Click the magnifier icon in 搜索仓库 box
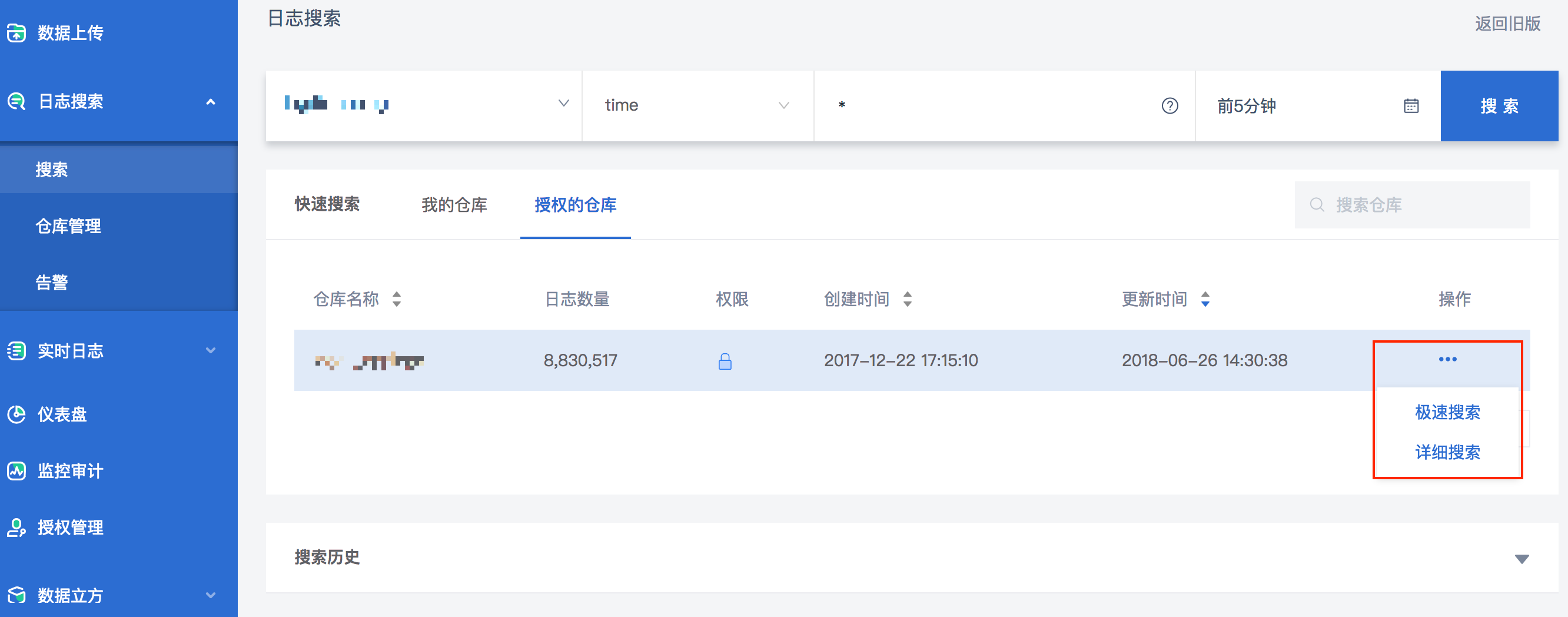This screenshot has height=617, width=1568. pos(1317,205)
